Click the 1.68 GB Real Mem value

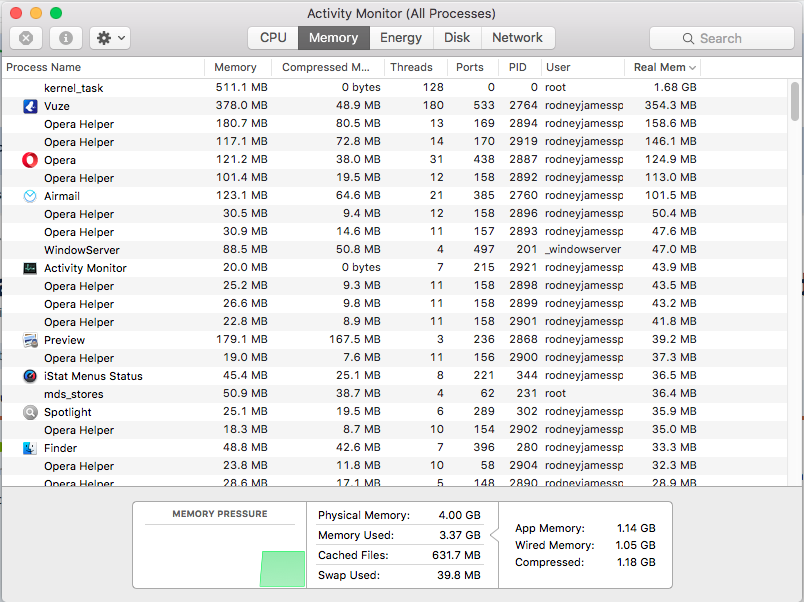675,87
